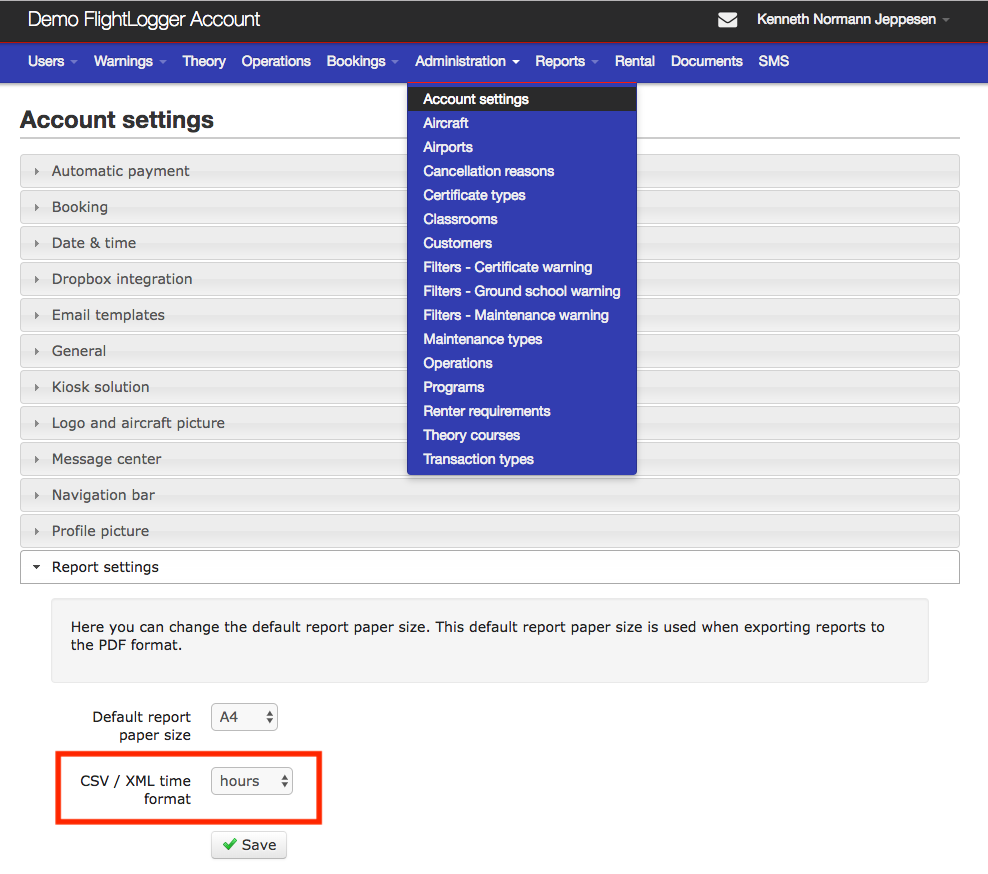The image size is (988, 874).
Task: Expand the Booking settings section
Action: [214, 207]
